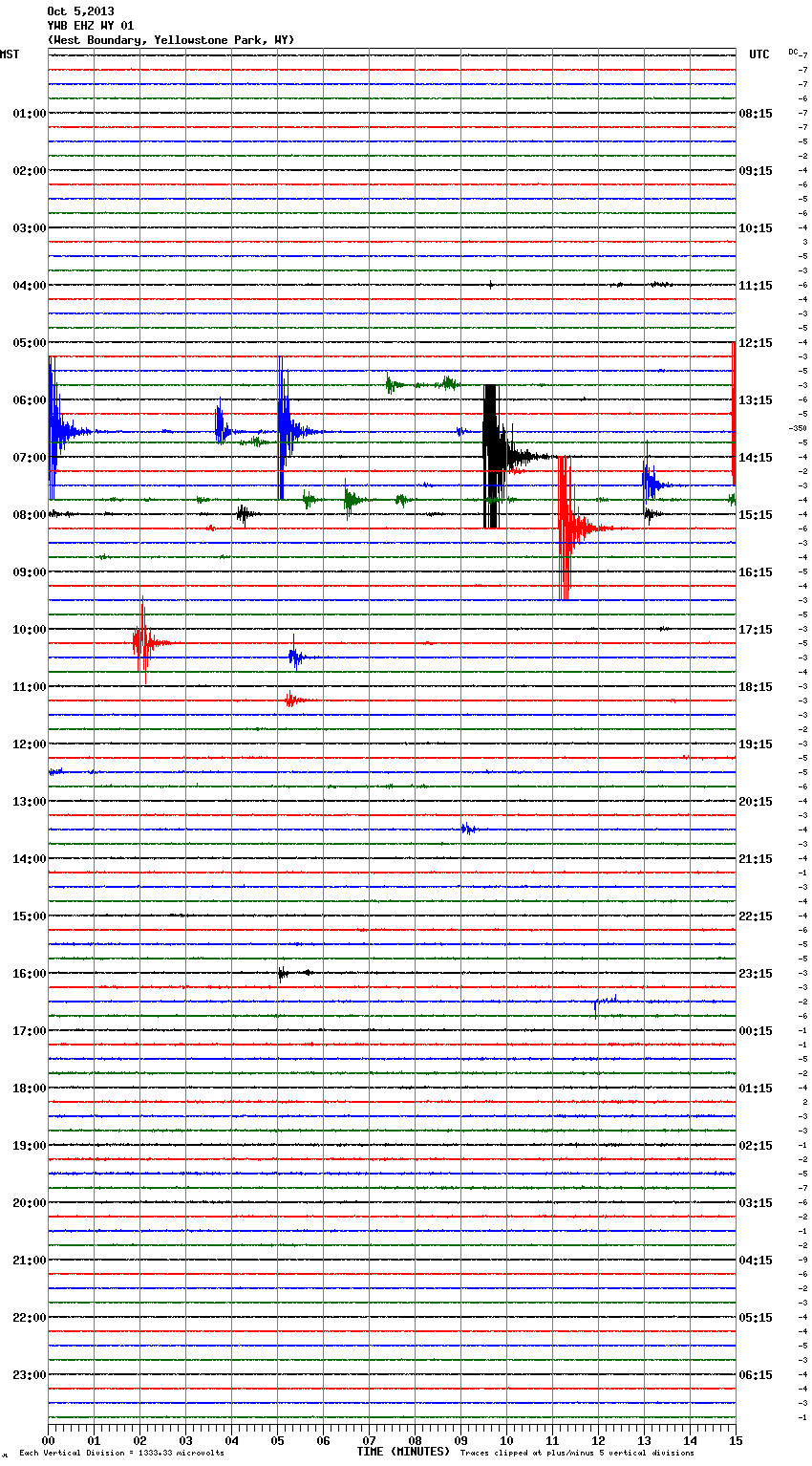Image resolution: width=812 pixels, height=1466 pixels.
Task: Click the '16:15' UTC time label
Action: (x=756, y=572)
